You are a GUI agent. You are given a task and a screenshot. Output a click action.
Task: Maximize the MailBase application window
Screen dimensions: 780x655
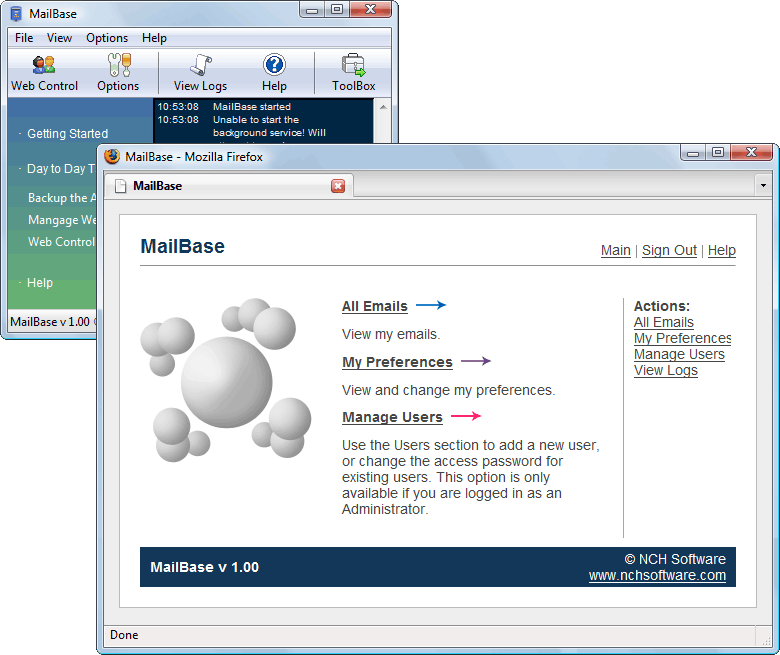point(337,9)
